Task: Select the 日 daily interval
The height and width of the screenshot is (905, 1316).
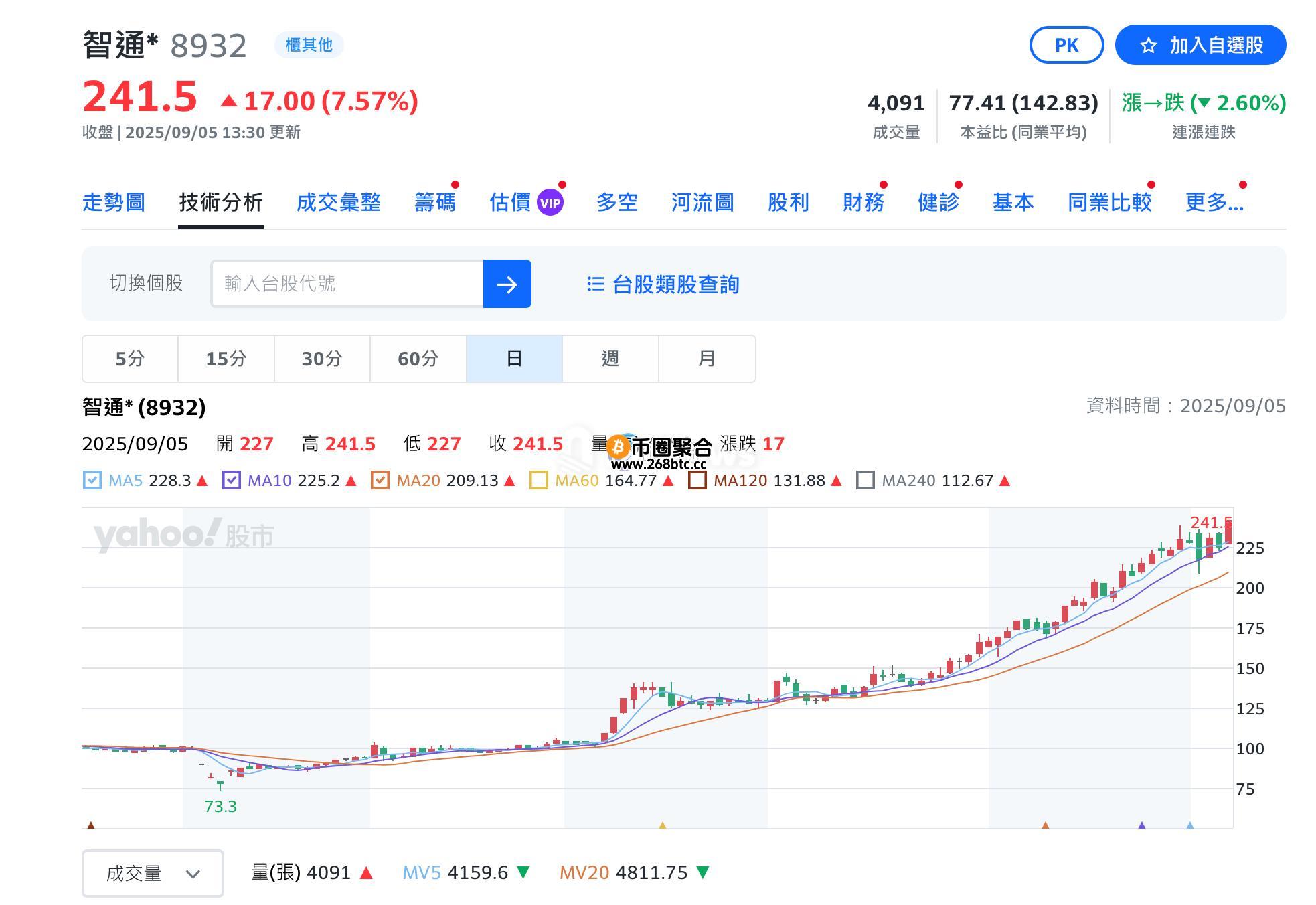Action: coord(514,359)
